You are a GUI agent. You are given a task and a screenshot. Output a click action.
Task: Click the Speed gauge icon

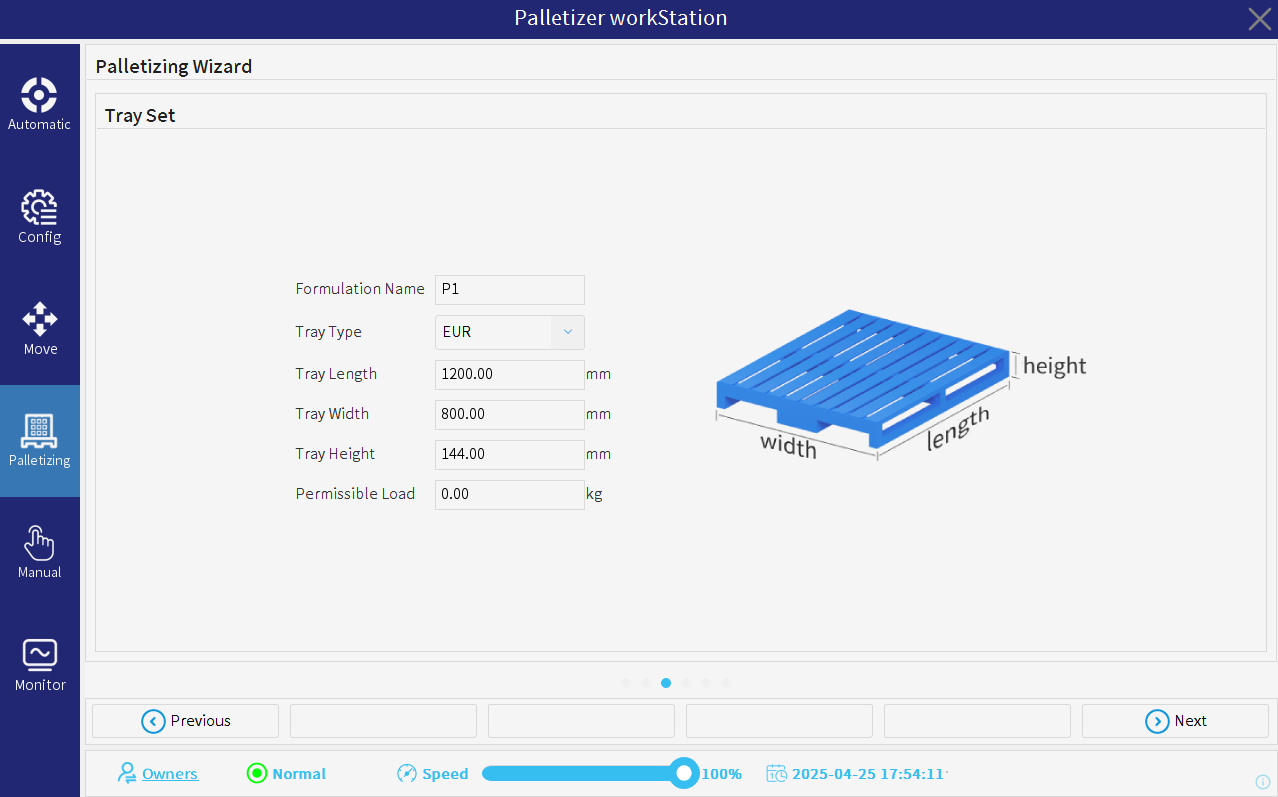point(406,773)
